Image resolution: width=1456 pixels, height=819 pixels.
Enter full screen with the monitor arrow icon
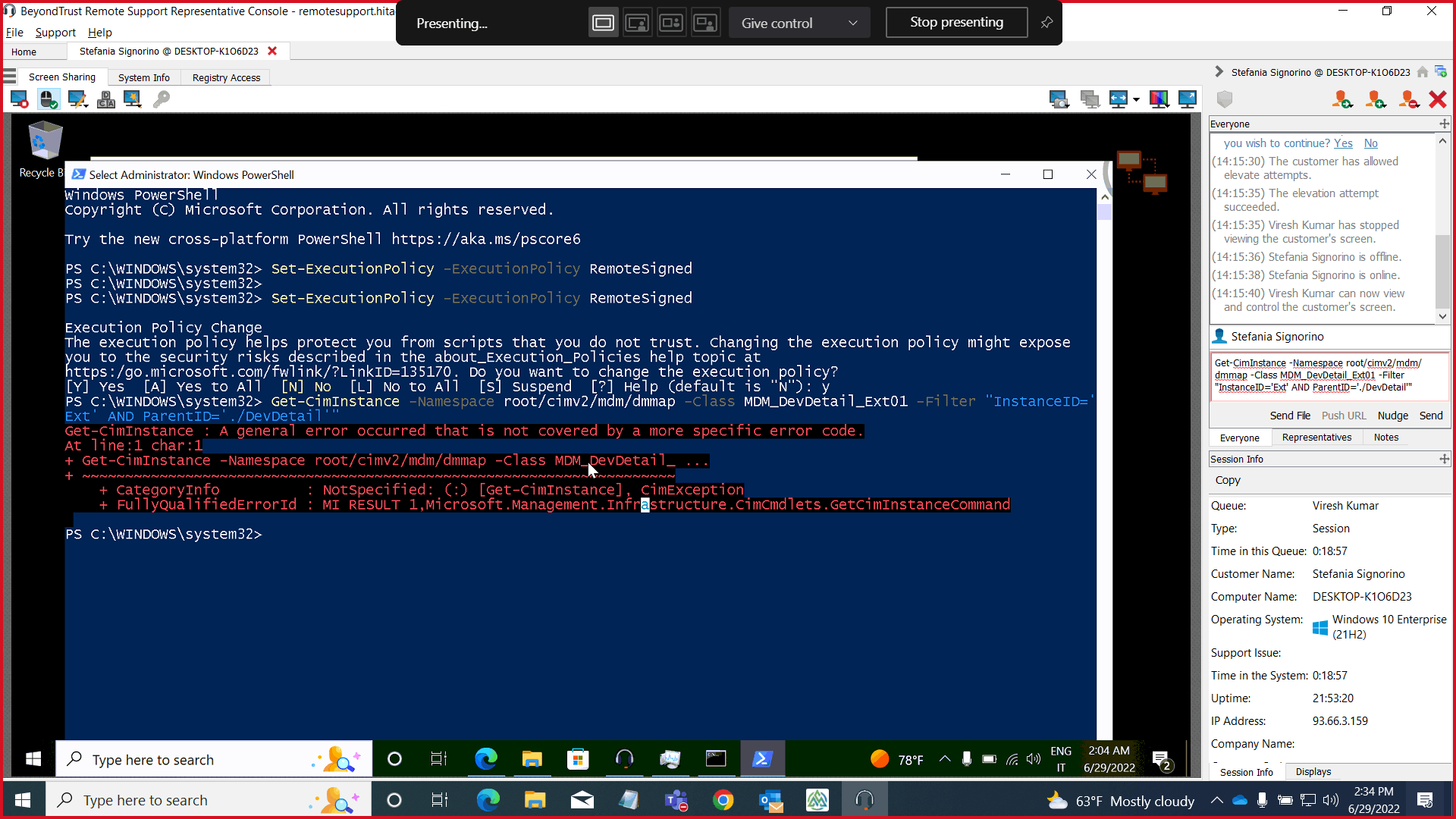pos(1188,99)
